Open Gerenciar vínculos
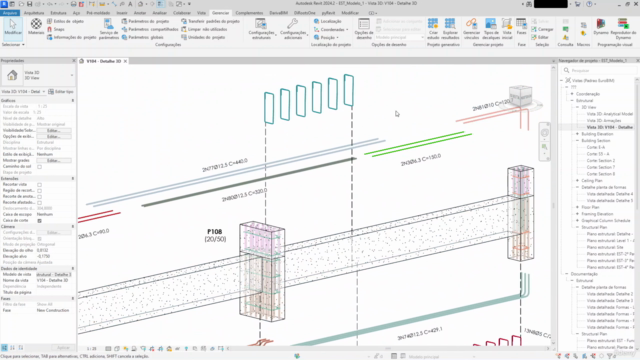The image size is (640, 360). click(471, 29)
